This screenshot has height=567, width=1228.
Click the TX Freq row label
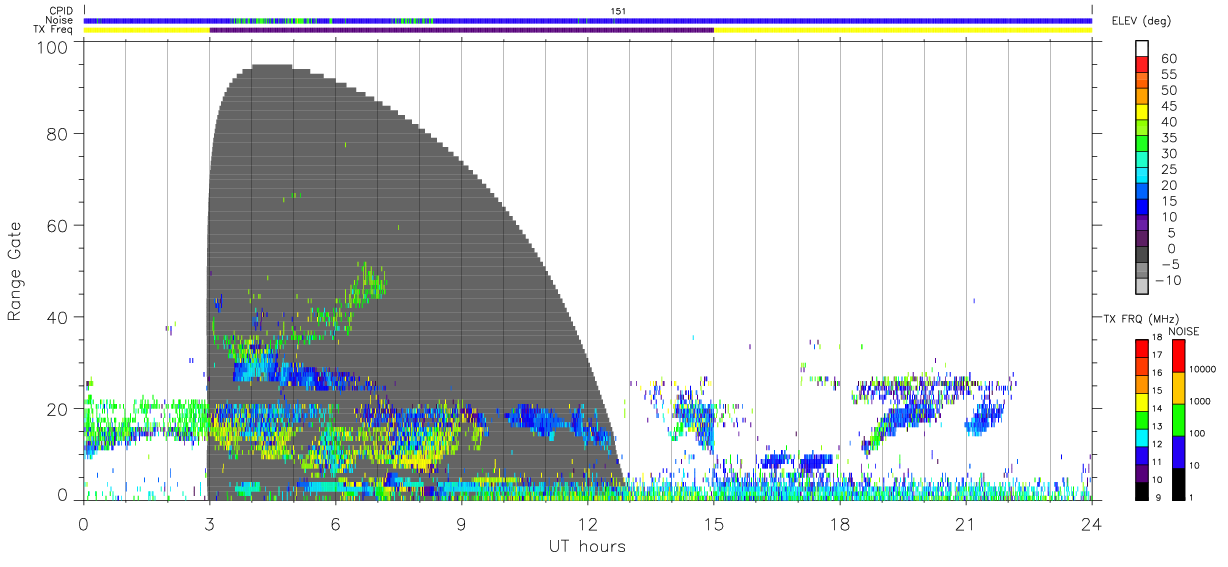53,29
